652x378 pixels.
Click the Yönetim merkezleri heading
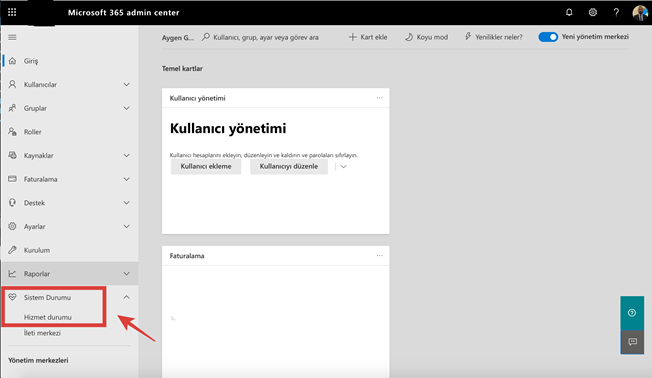point(38,361)
